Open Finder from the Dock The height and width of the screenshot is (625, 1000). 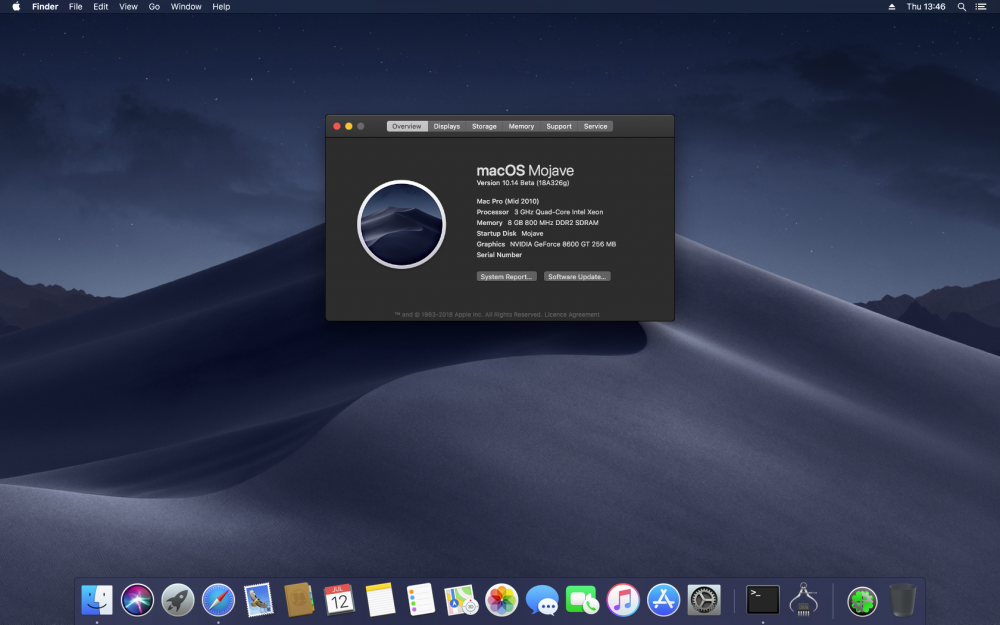tap(97, 600)
